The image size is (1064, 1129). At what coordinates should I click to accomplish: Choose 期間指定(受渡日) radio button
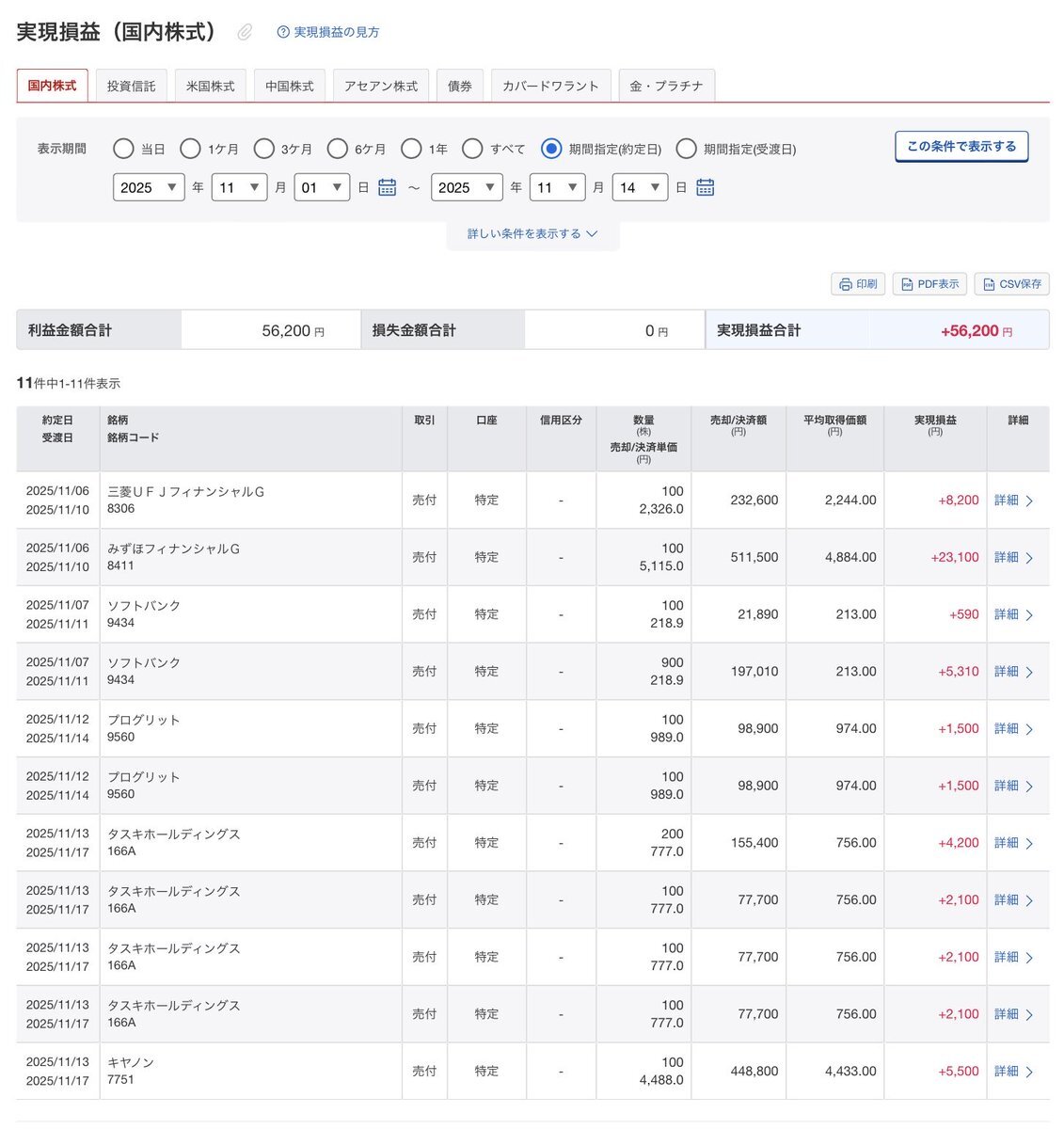coord(687,149)
